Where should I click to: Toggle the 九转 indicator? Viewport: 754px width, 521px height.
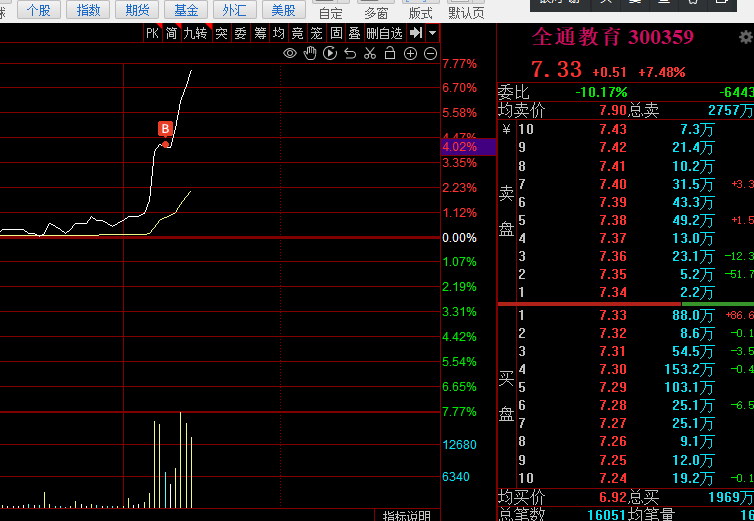[195, 33]
